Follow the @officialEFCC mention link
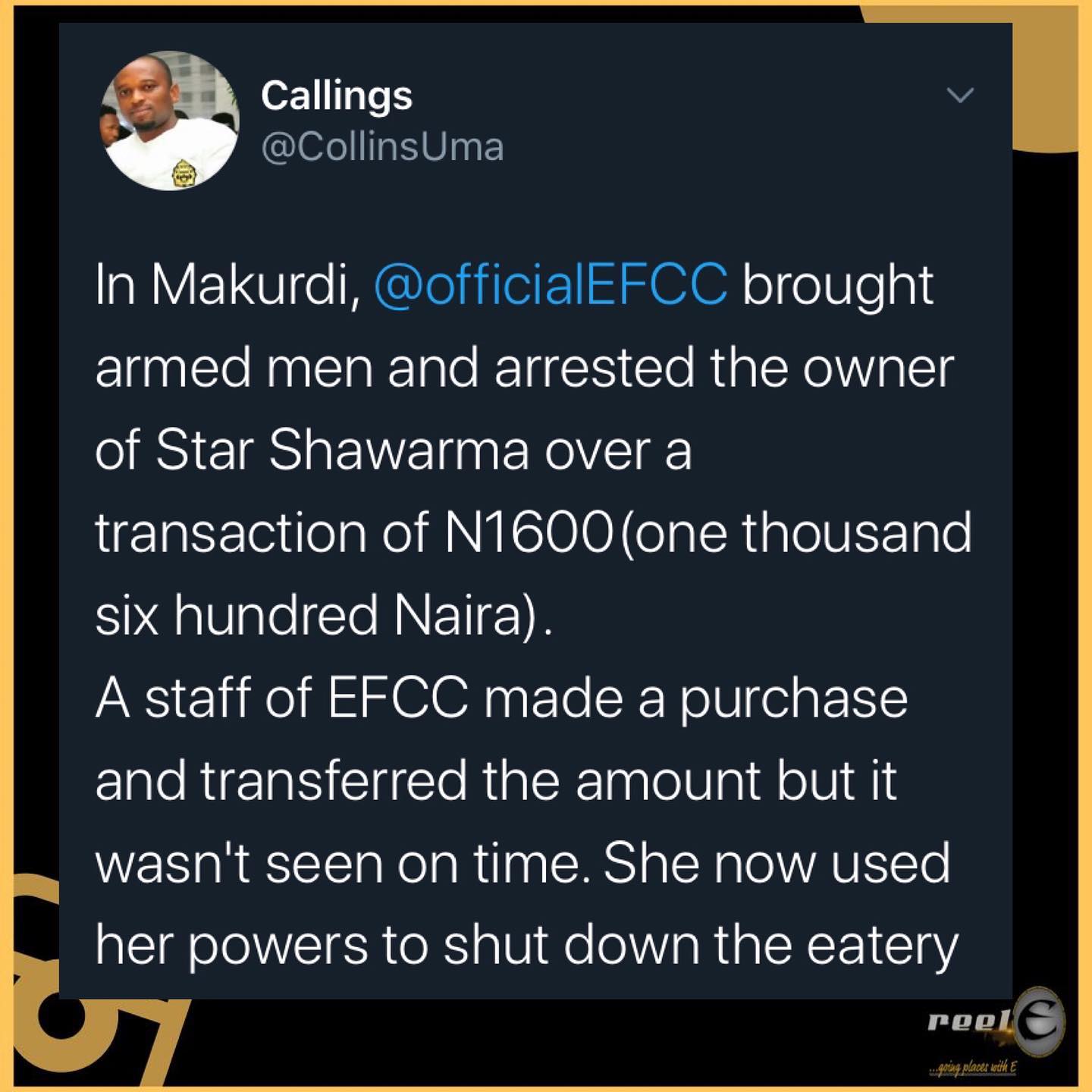This screenshot has height=1092, width=1092. pos(551,285)
